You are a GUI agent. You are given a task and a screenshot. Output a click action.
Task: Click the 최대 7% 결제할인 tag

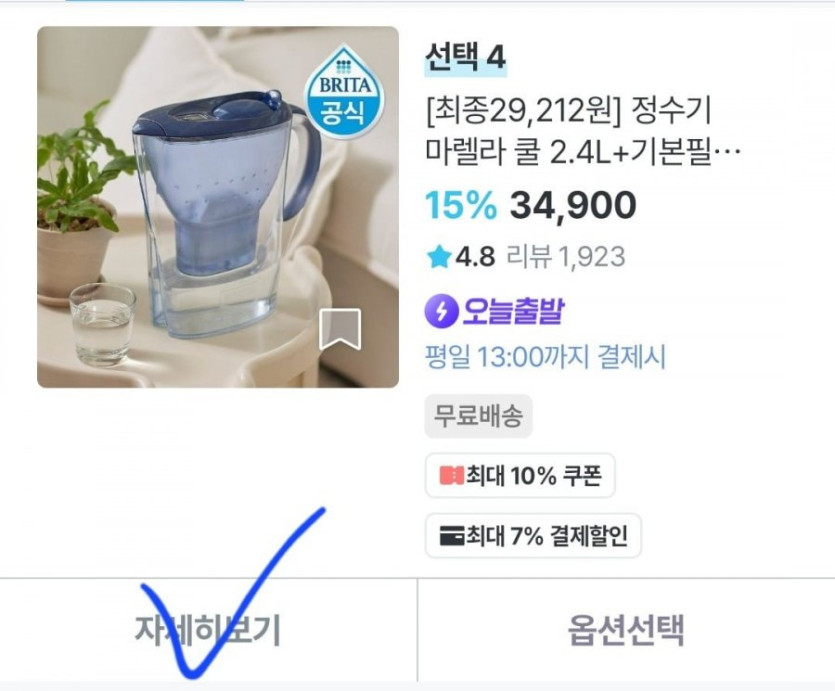click(x=533, y=536)
